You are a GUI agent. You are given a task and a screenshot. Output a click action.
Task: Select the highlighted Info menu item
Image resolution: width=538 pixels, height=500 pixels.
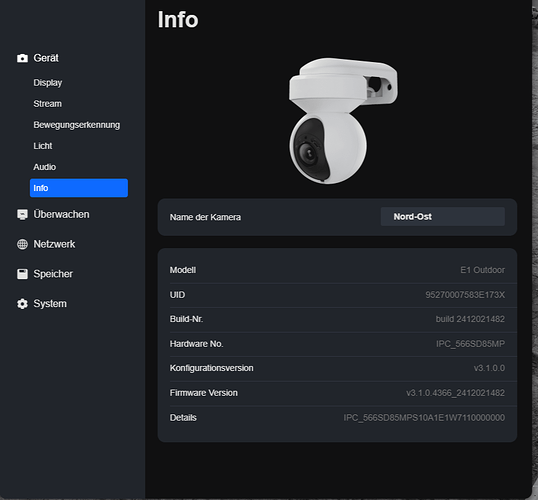[79, 188]
